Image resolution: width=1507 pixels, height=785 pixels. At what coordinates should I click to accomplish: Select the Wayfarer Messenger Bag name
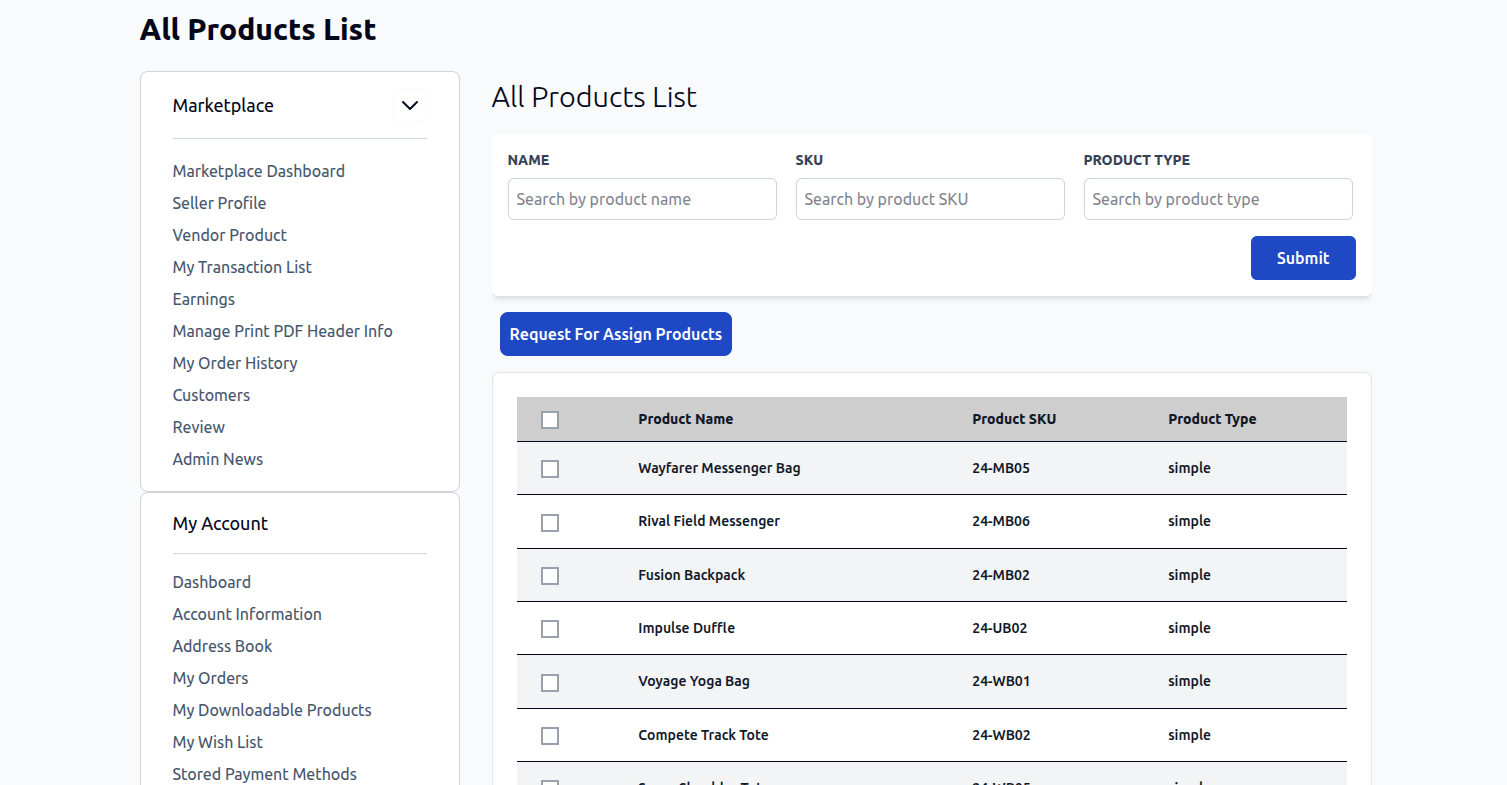(x=719, y=468)
